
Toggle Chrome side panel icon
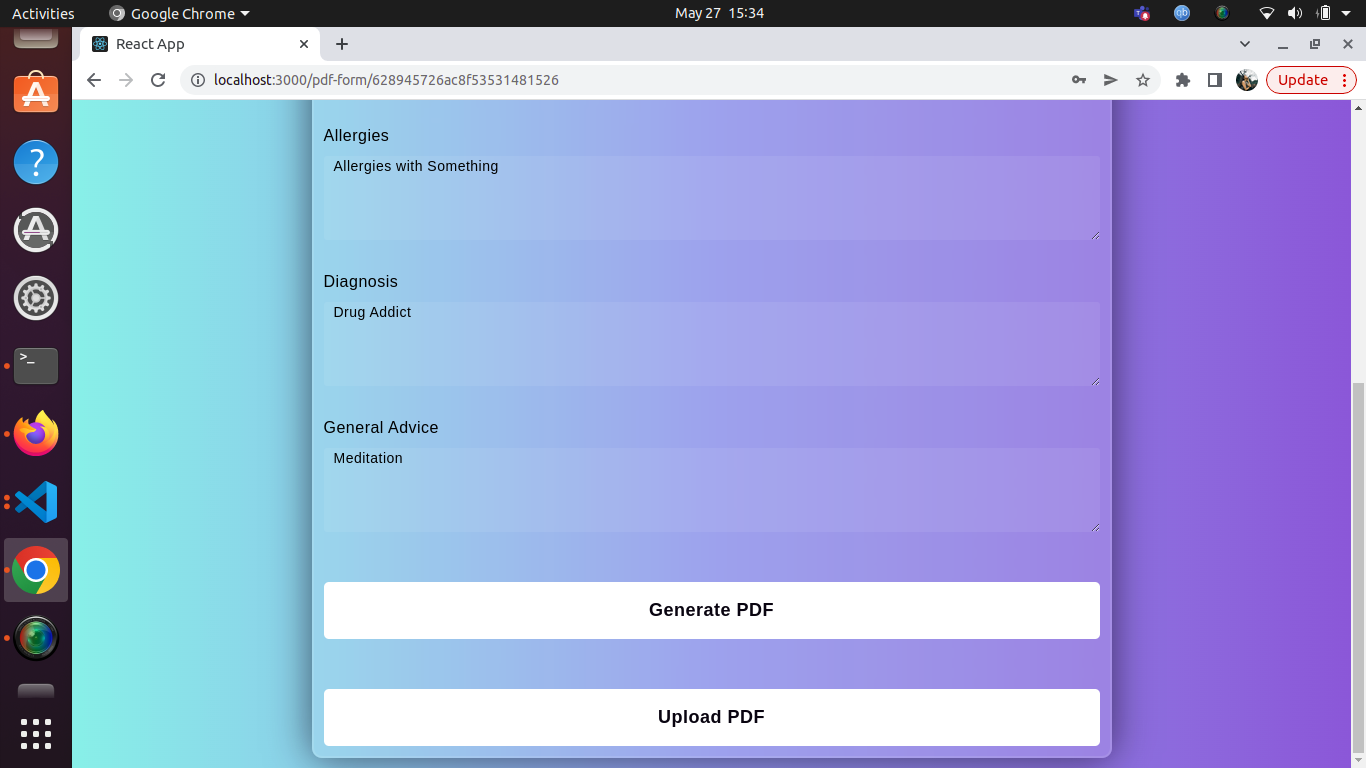pyautogui.click(x=1215, y=80)
